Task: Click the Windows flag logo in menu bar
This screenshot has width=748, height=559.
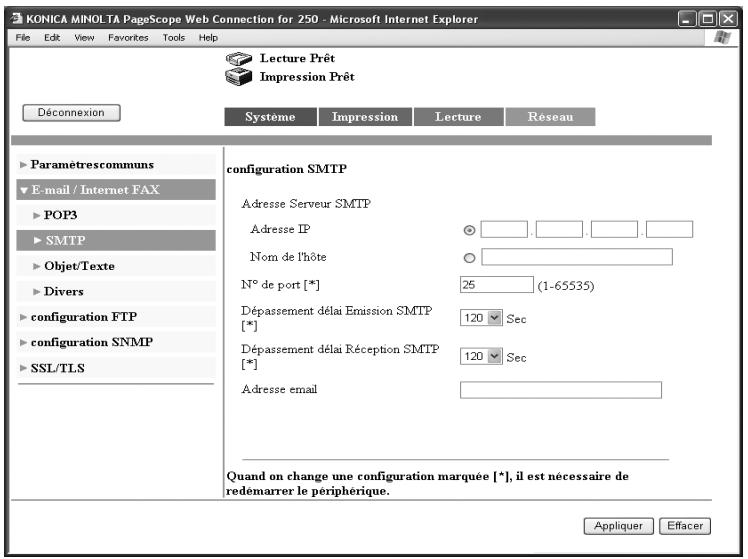Action: click(722, 37)
